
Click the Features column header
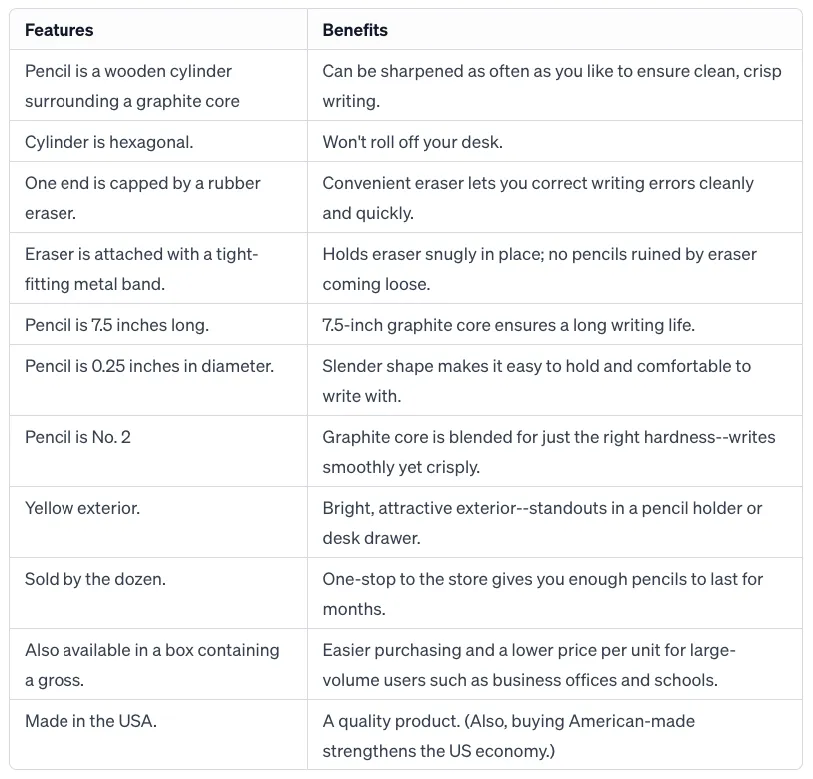59,30
